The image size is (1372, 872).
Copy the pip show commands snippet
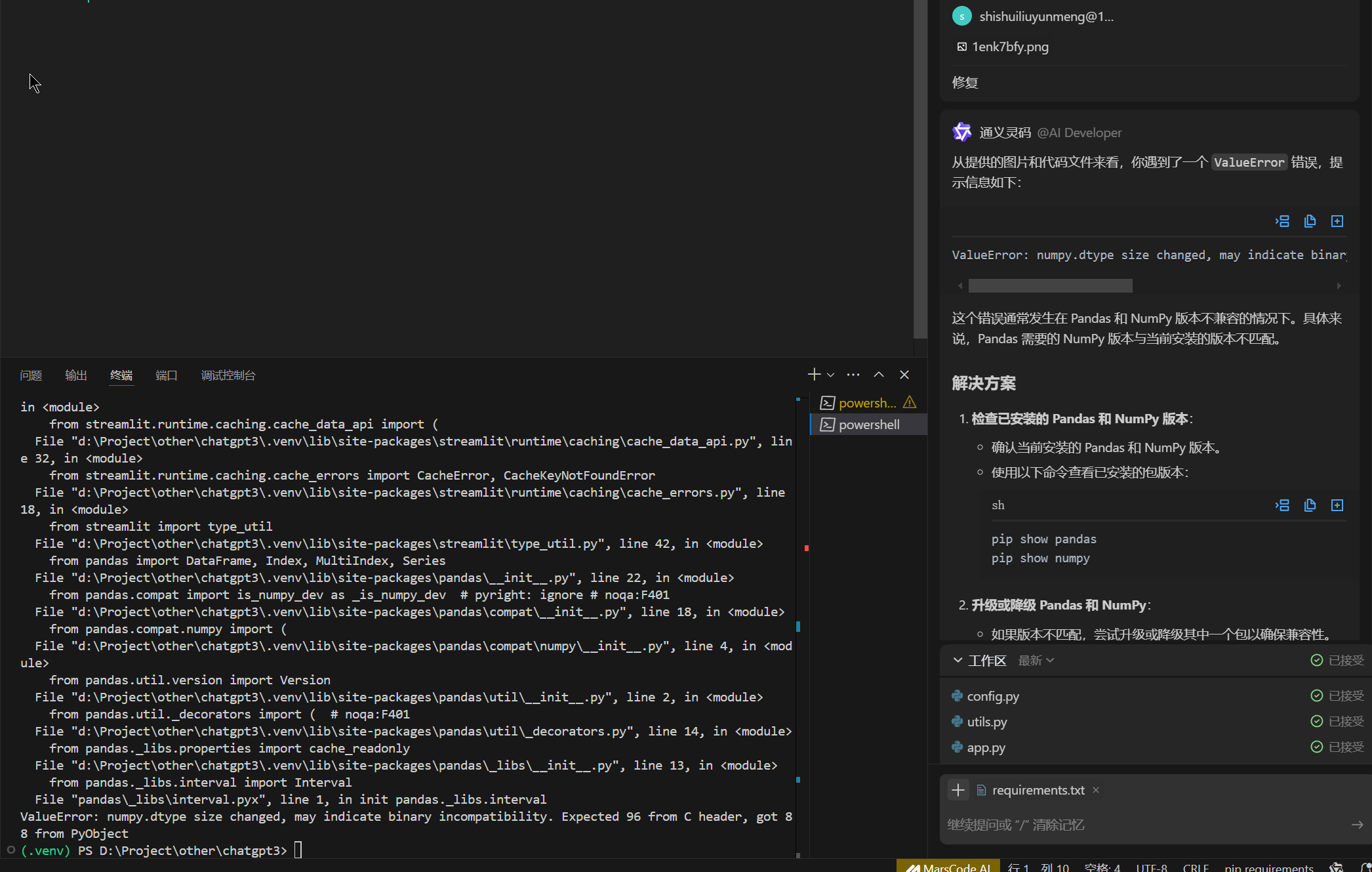click(x=1310, y=505)
